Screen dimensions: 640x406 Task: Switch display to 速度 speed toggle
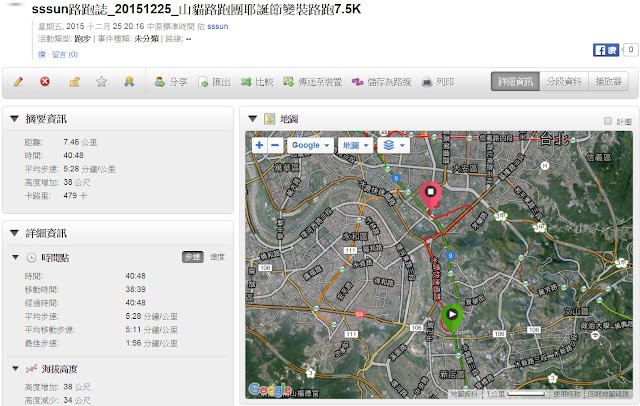pos(216,257)
